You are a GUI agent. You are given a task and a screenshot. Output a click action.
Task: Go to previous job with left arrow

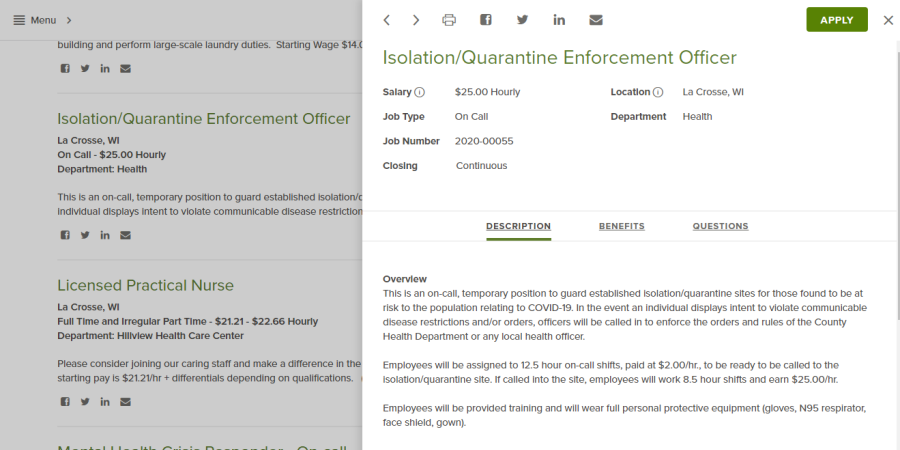387,20
